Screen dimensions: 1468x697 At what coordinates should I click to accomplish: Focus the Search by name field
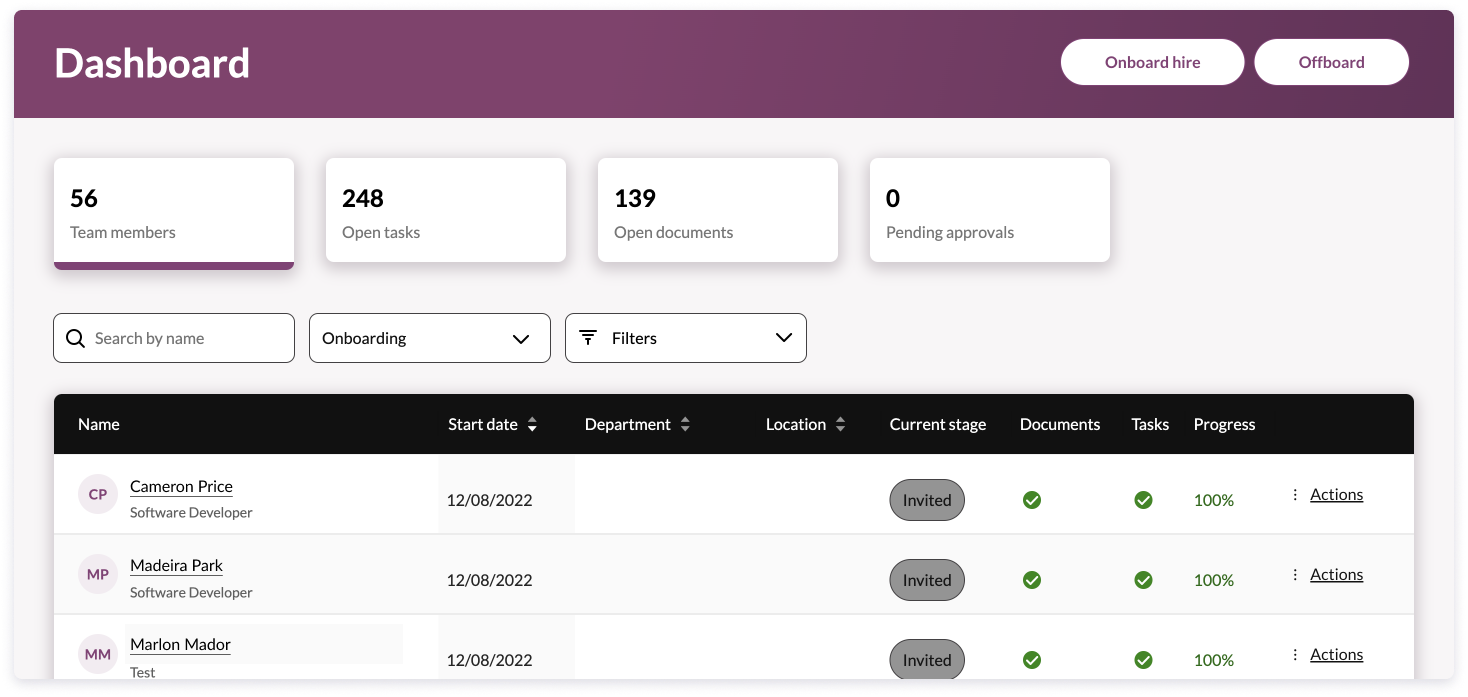pyautogui.click(x=185, y=338)
